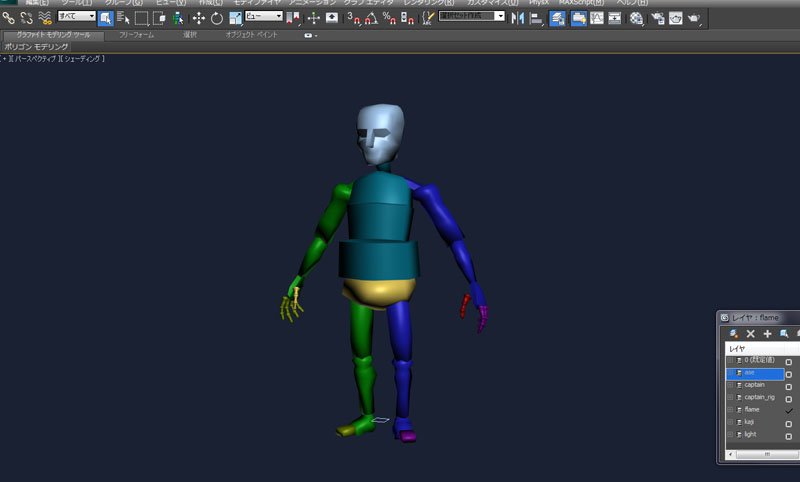Viewport: 800px width, 482px height.
Task: Toggle the Window/Crossing selection mode
Action: click(159, 18)
